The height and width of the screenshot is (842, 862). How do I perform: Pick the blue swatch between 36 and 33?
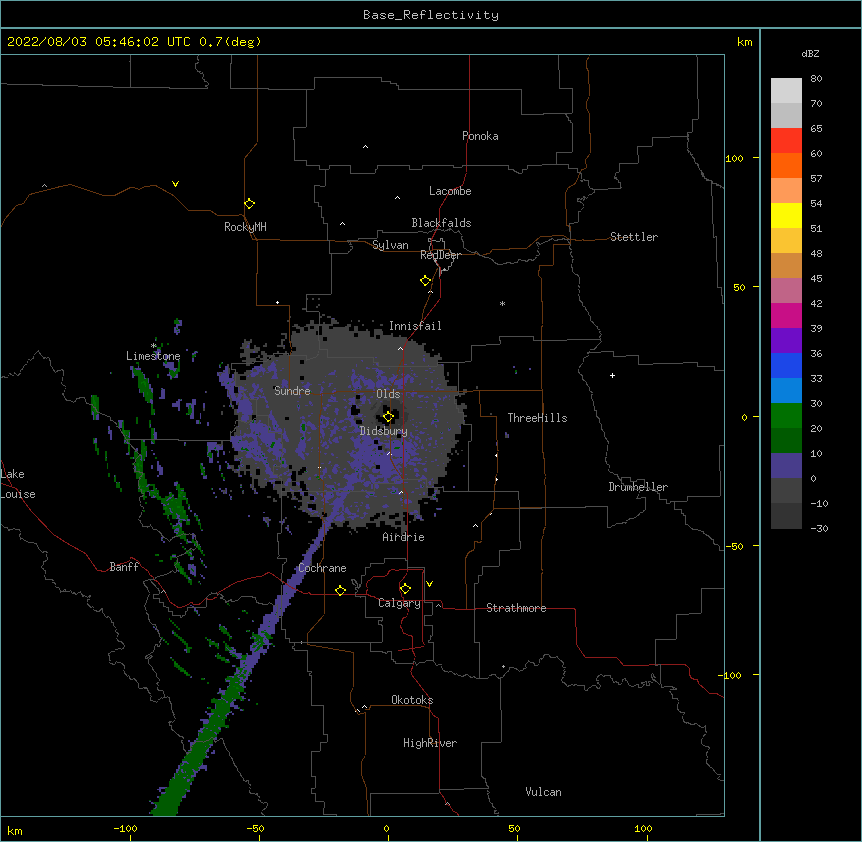pos(786,365)
